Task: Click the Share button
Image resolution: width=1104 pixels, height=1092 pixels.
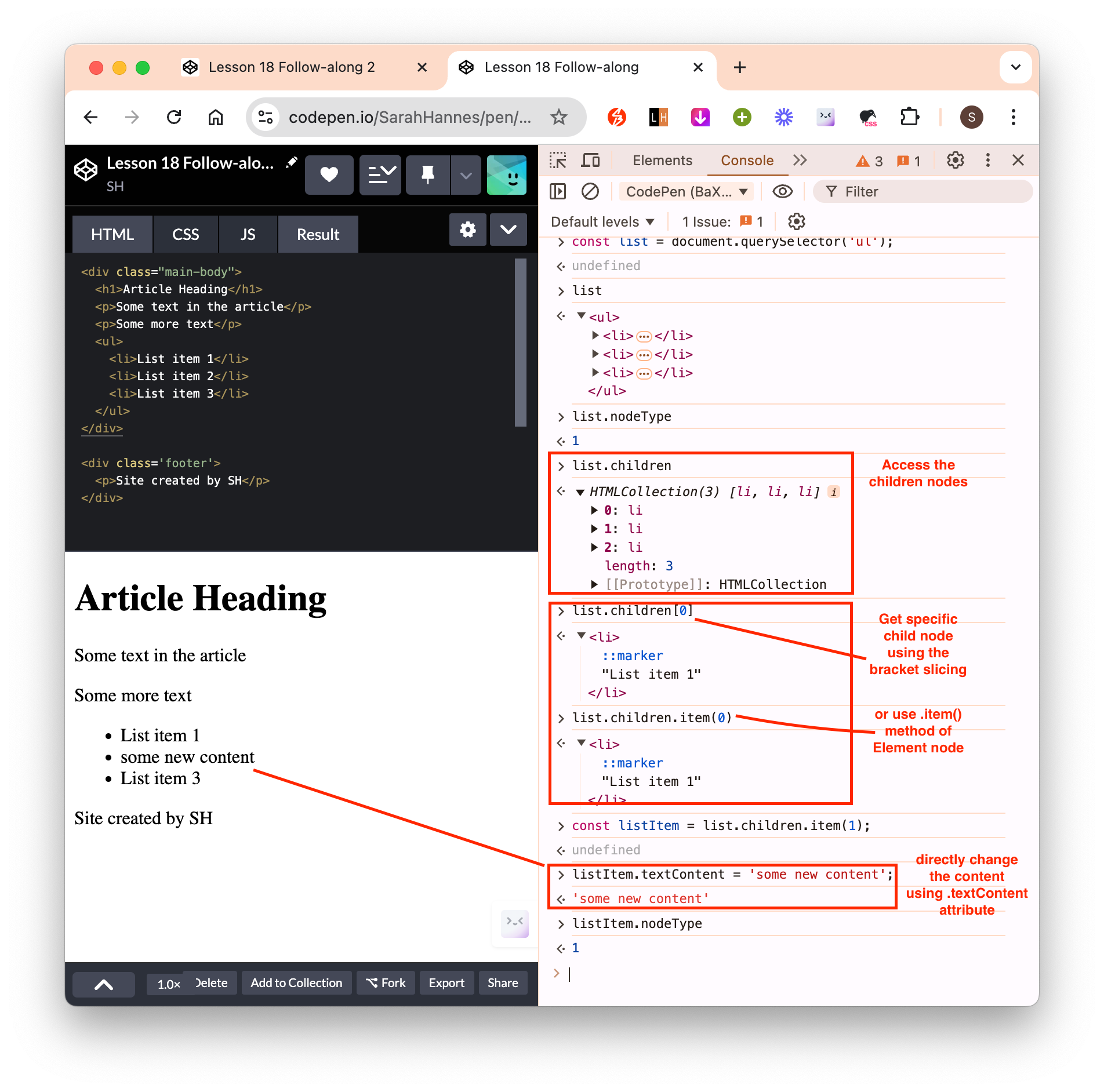Action: [503, 983]
